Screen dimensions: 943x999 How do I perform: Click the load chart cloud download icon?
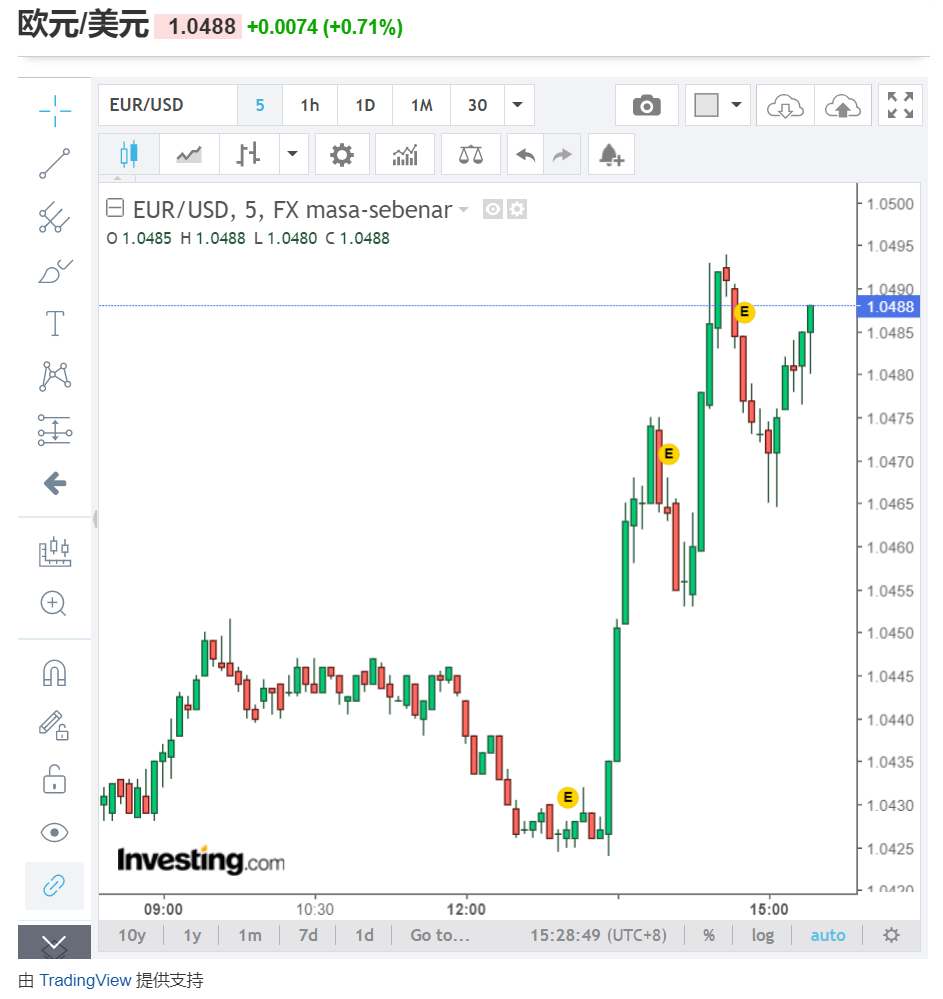click(785, 105)
